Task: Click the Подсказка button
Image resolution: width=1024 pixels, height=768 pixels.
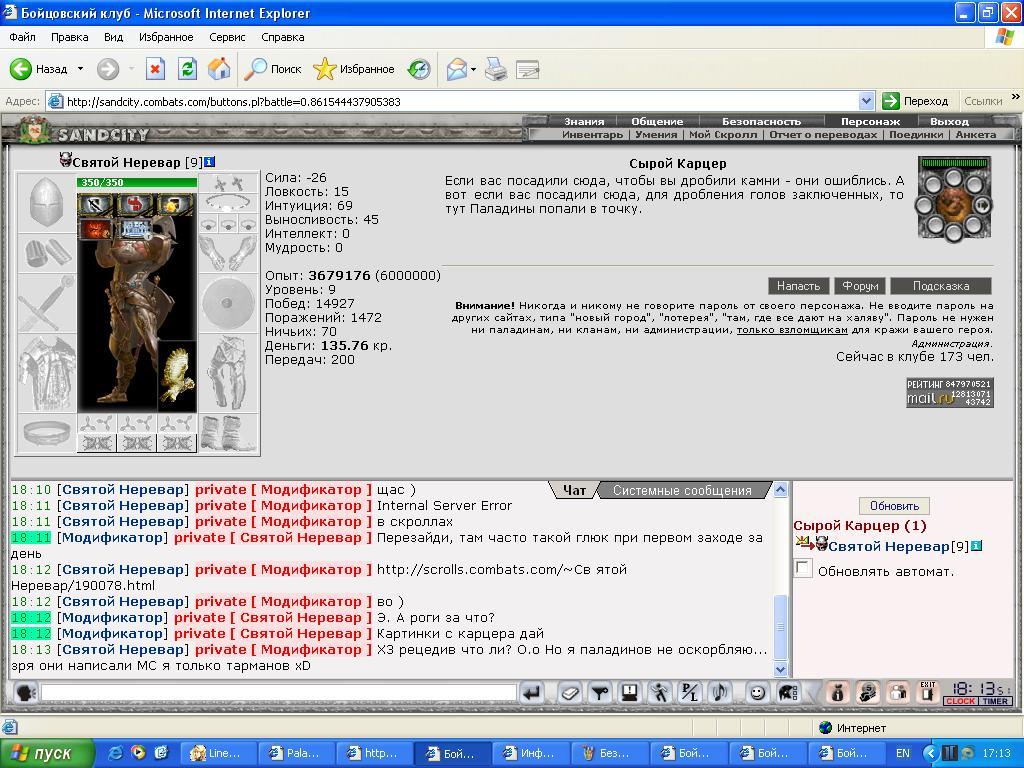Action: [x=940, y=286]
